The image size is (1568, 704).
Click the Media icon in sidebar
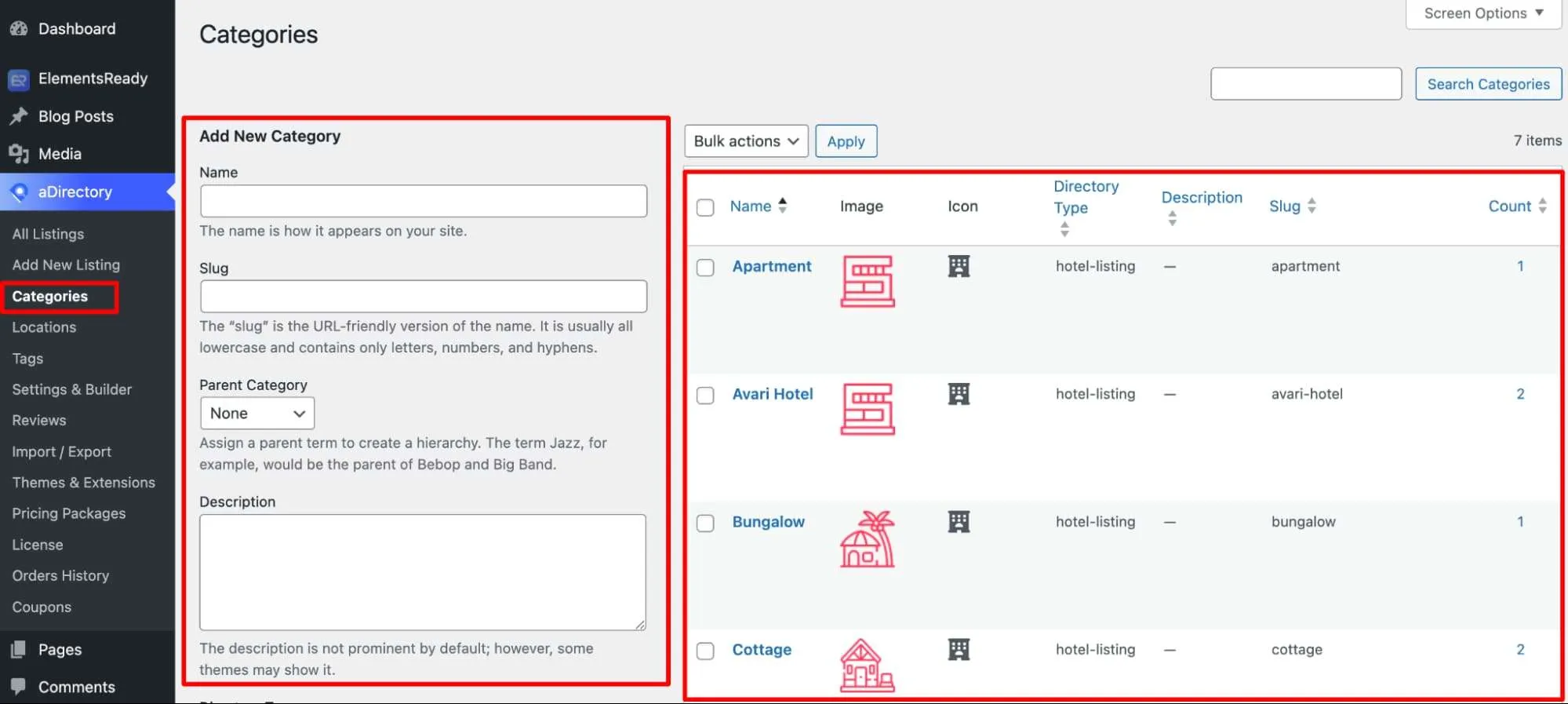(19, 154)
